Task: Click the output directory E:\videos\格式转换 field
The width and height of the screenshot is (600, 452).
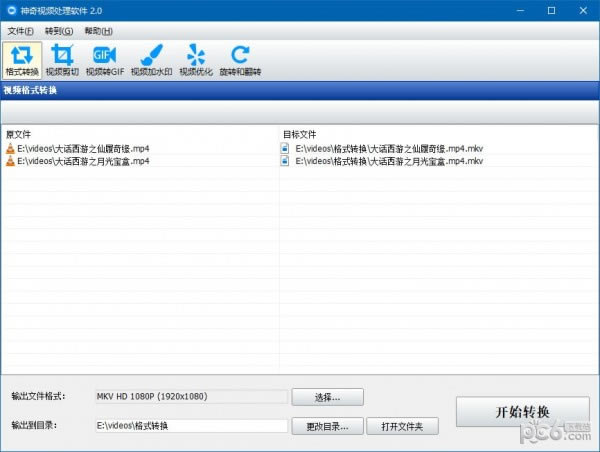Action: pyautogui.click(x=191, y=426)
